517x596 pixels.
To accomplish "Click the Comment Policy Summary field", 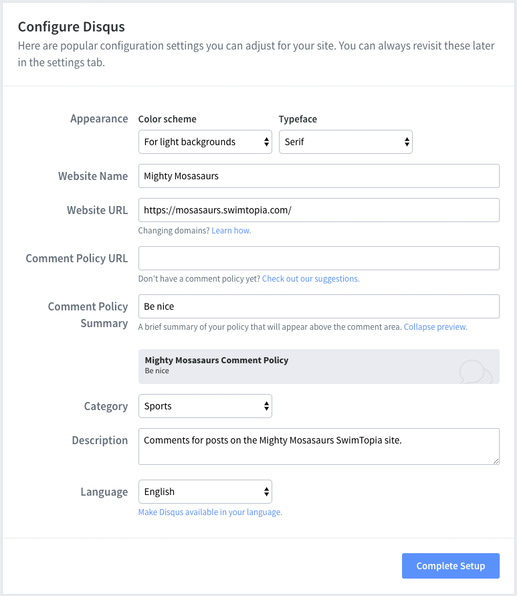I will click(319, 306).
